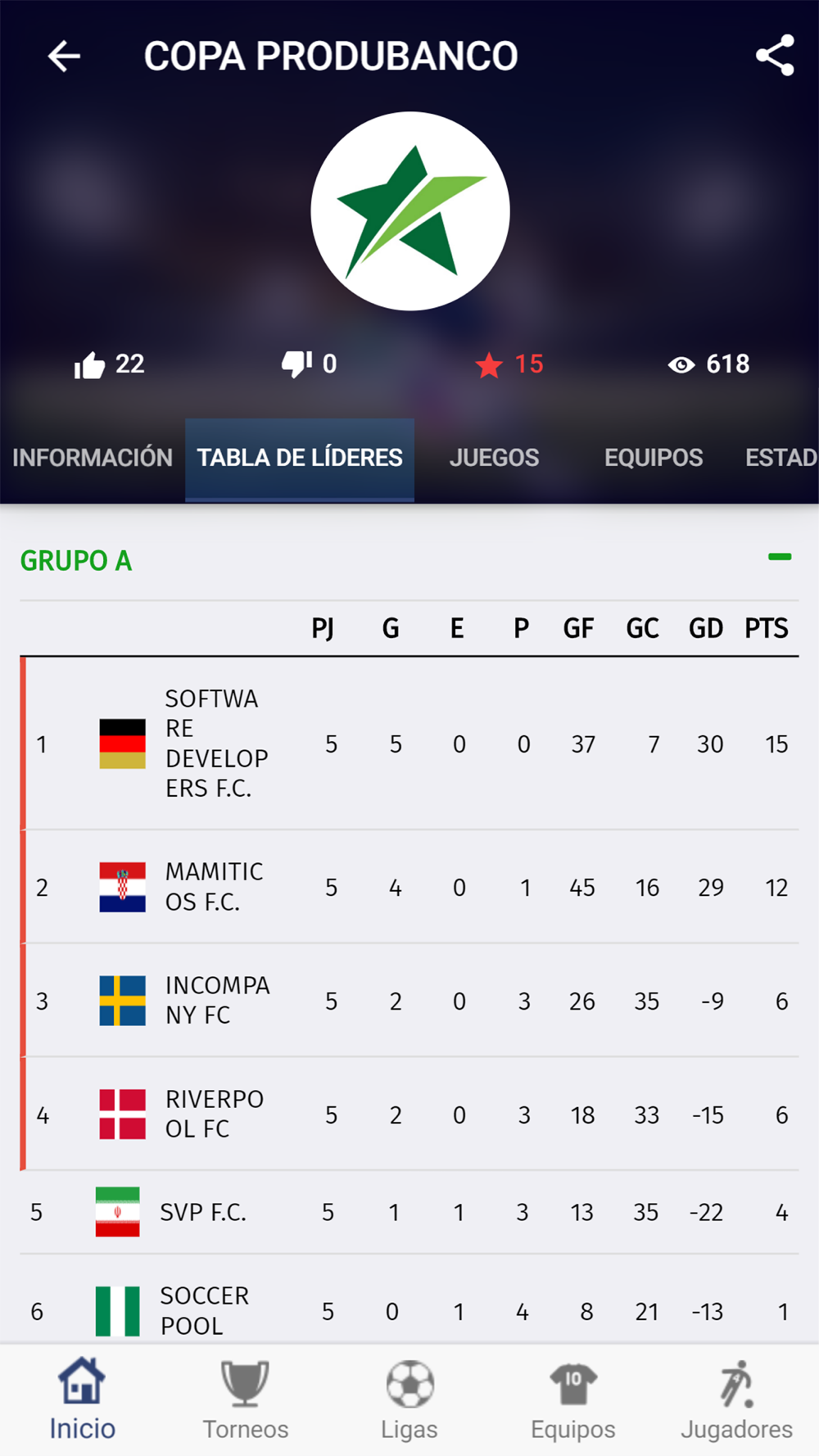
Task: Tap the back arrow icon
Action: point(64,57)
